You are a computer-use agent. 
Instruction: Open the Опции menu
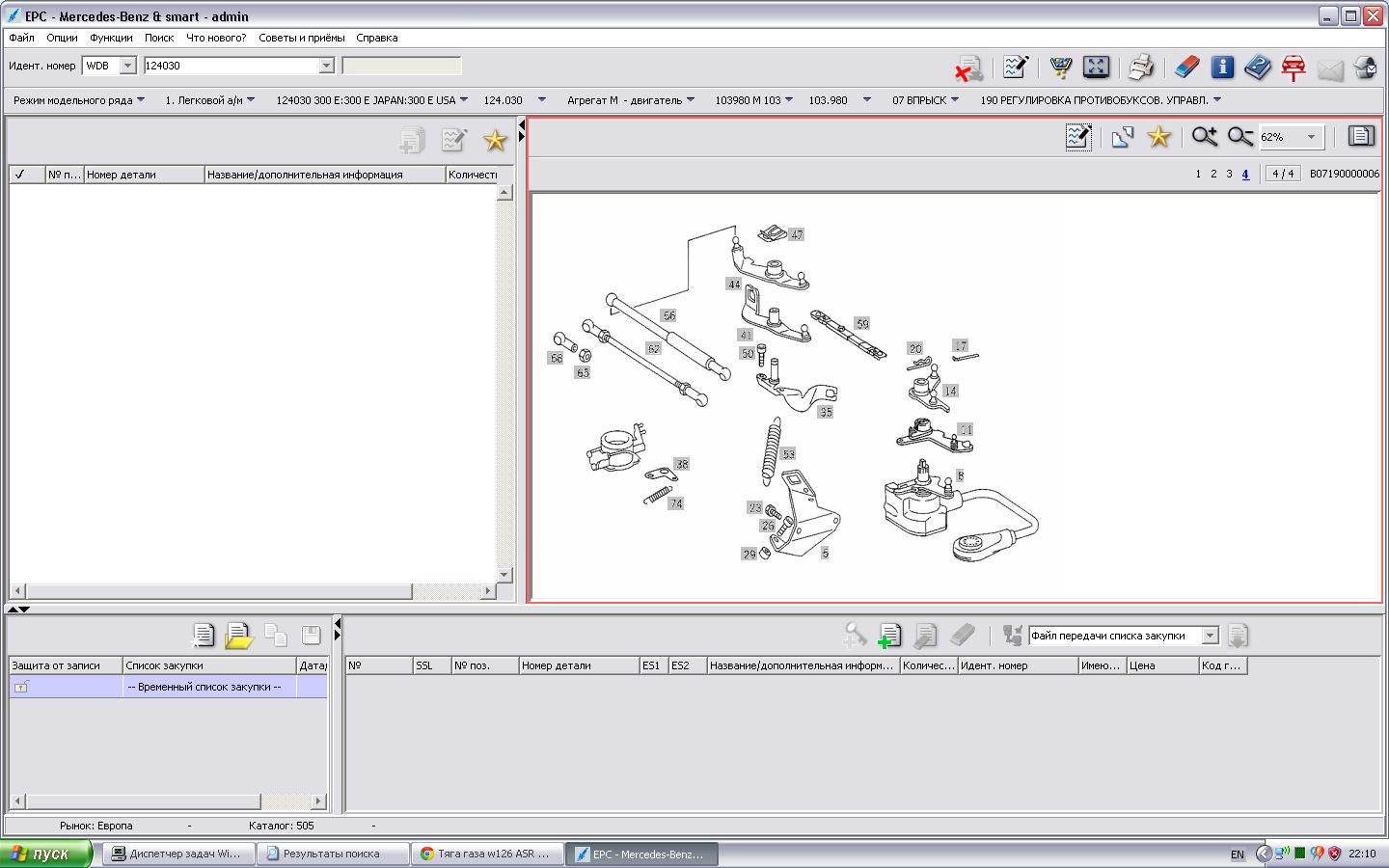[62, 38]
